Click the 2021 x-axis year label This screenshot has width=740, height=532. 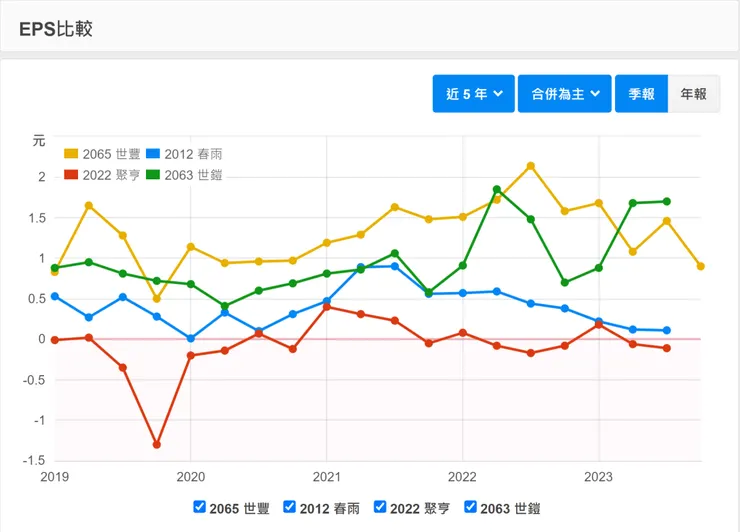[327, 477]
